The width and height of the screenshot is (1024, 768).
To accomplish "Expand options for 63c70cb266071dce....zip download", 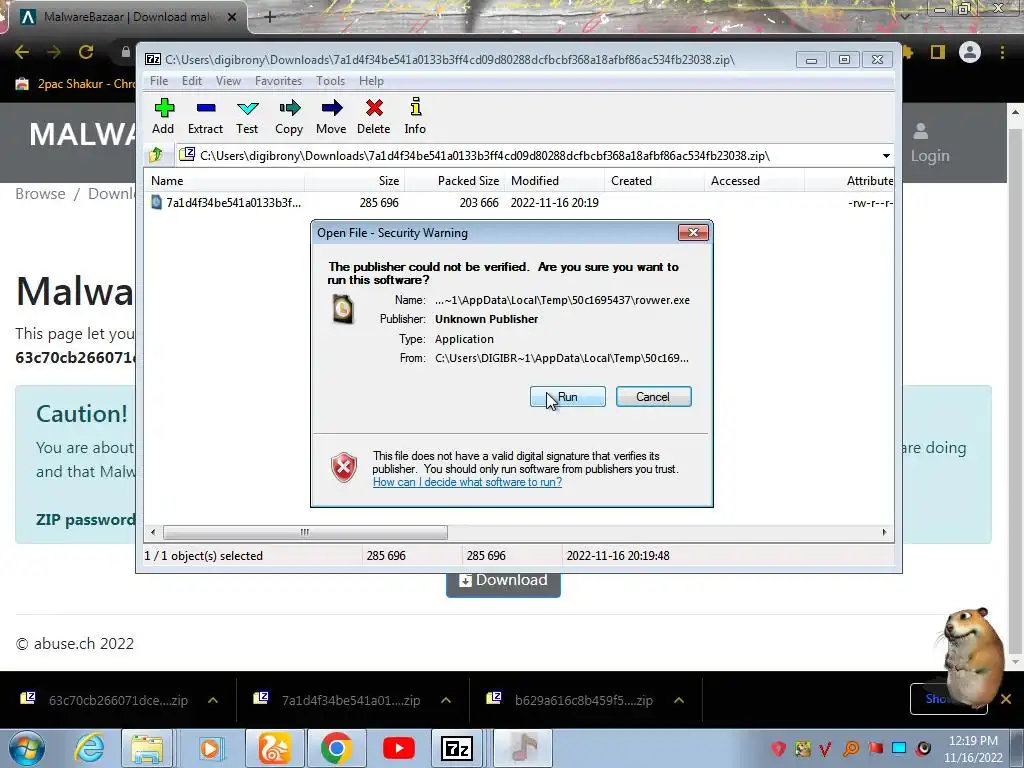I will tap(213, 700).
